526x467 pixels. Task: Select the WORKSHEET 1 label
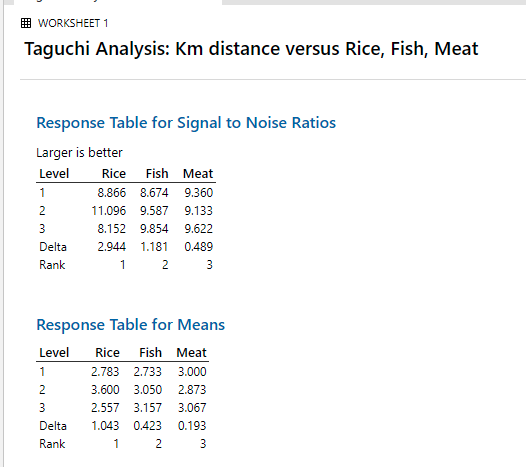click(73, 23)
